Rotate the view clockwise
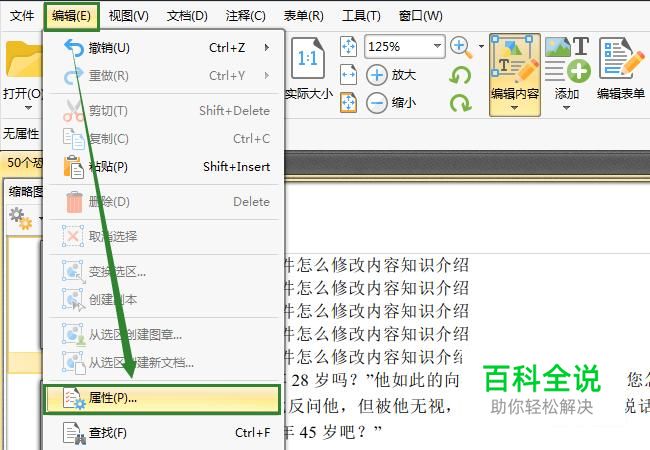 [461, 103]
